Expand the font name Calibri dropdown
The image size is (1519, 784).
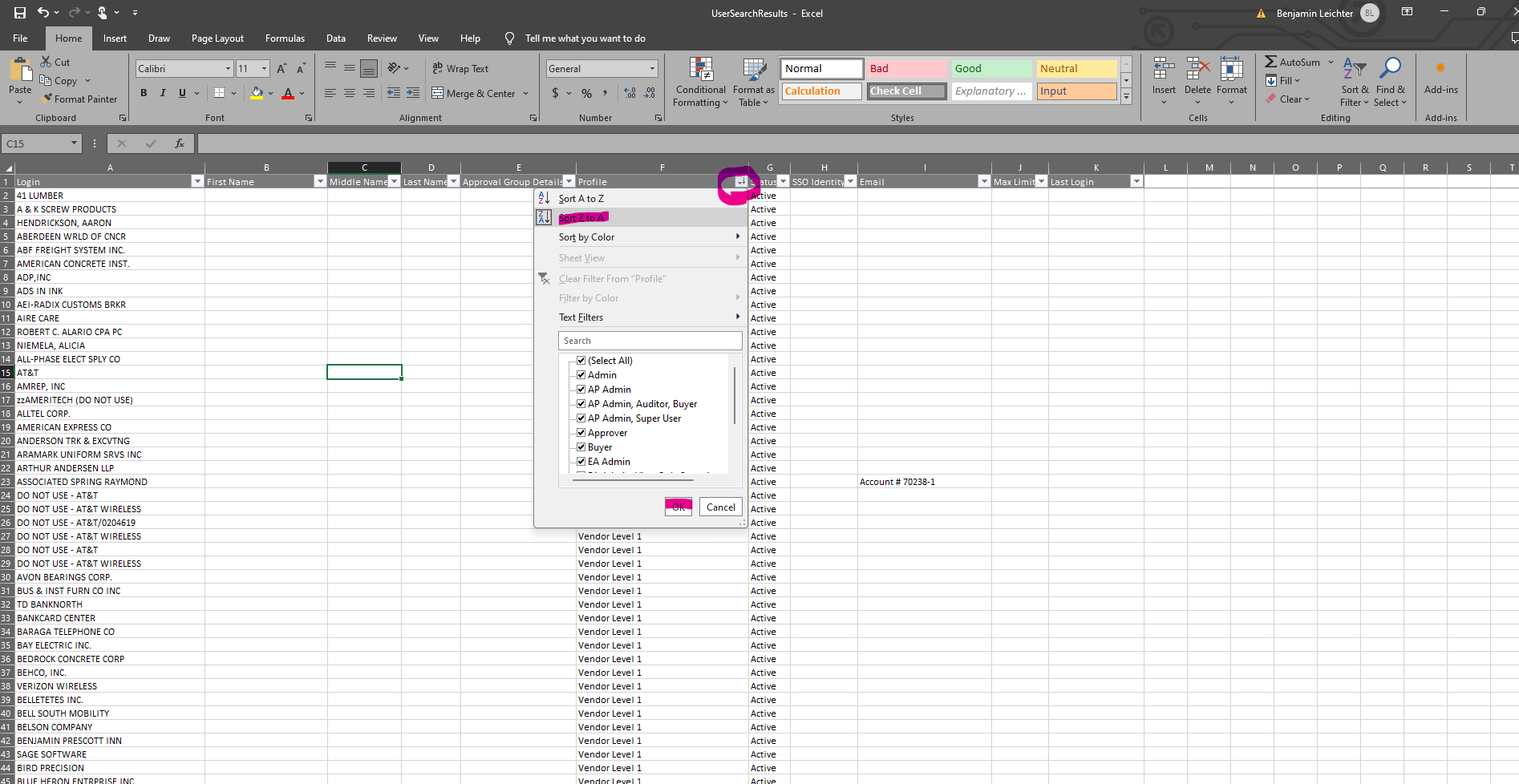(x=228, y=69)
